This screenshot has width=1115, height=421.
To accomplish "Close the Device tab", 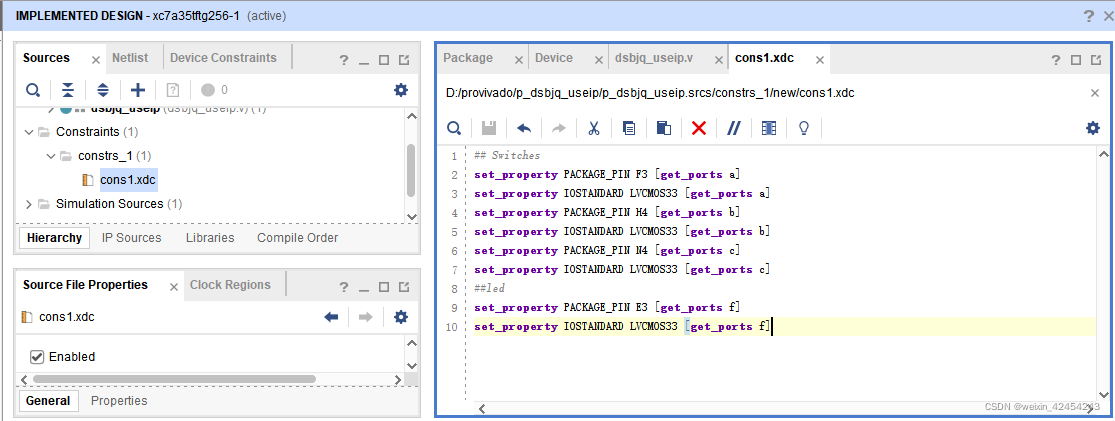I will [x=598, y=60].
